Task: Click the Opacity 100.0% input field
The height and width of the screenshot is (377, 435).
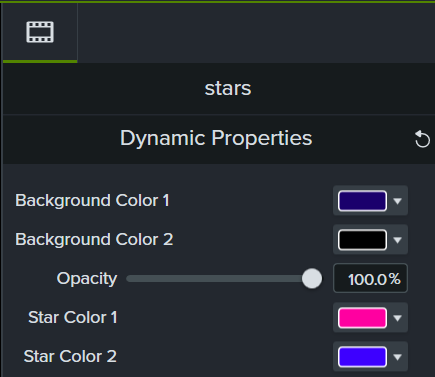Action: (370, 278)
